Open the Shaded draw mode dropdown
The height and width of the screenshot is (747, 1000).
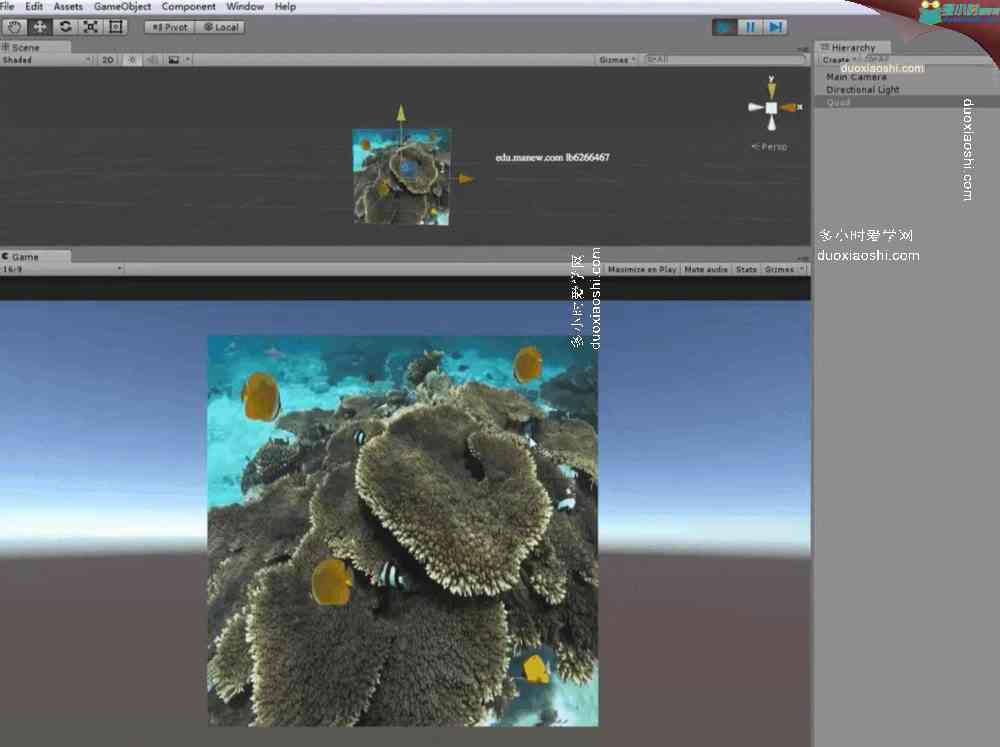[46, 60]
